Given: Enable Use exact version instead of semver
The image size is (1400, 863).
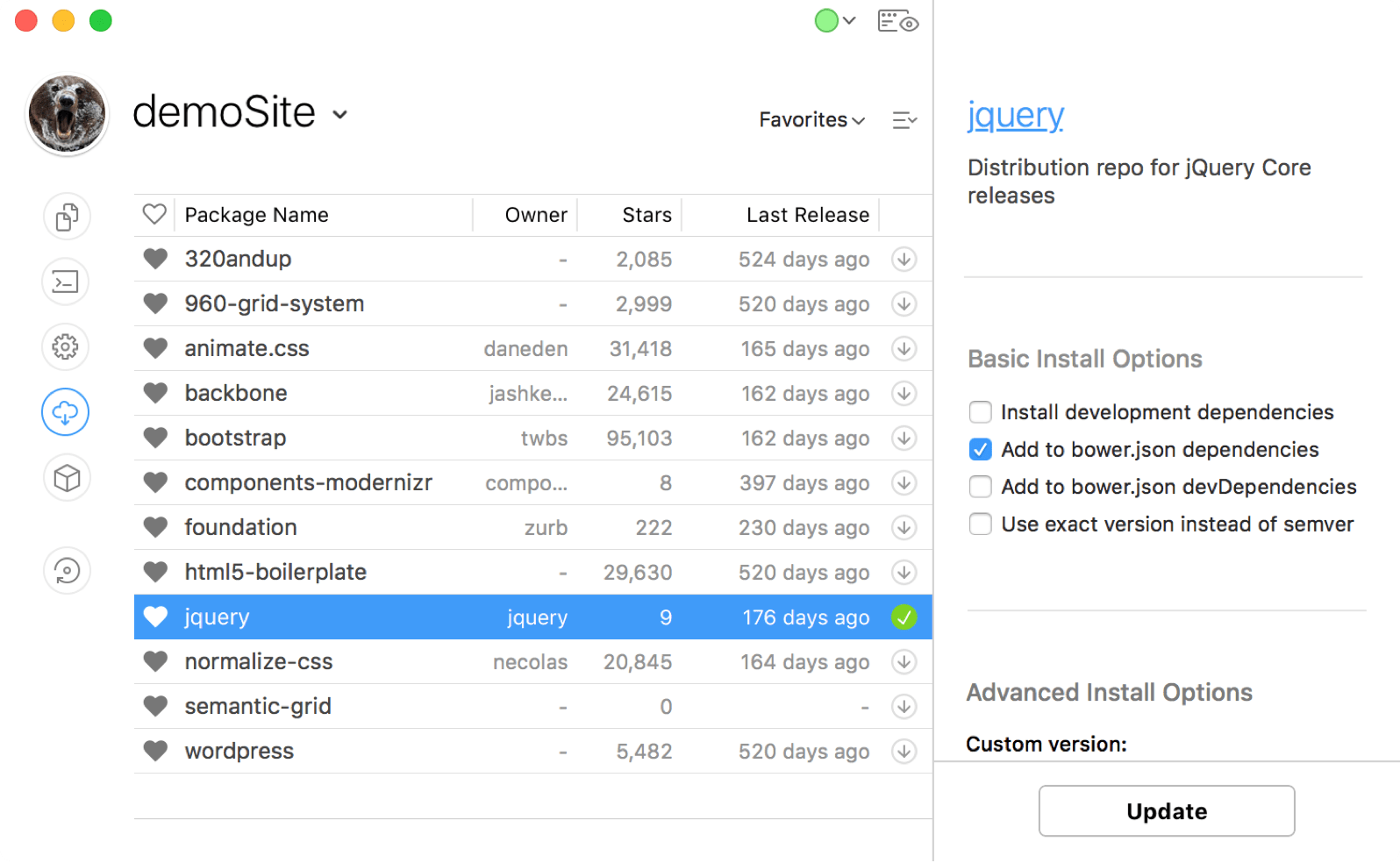Looking at the screenshot, I should [x=981, y=524].
